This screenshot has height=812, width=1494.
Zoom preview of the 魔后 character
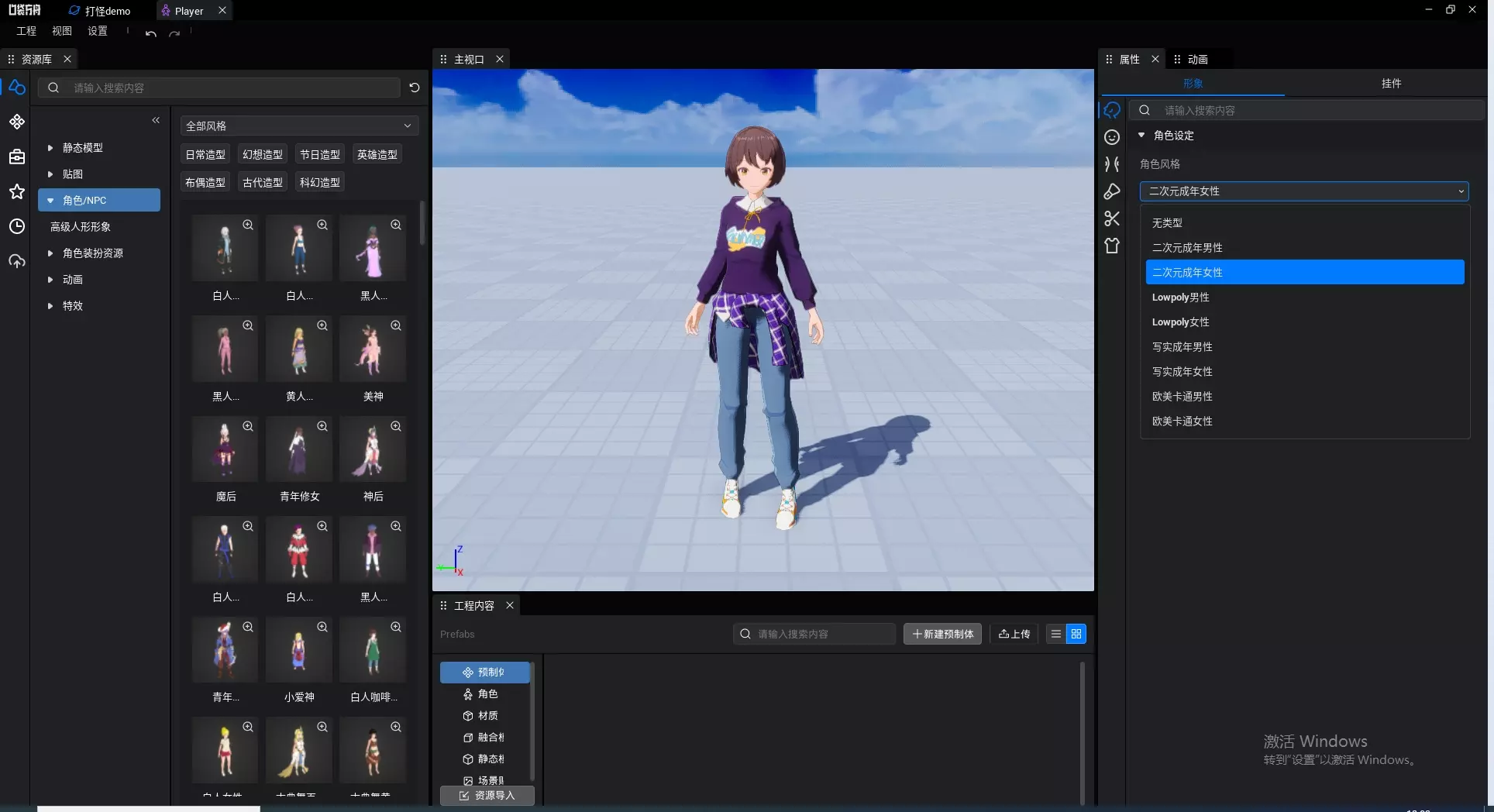[x=248, y=426]
